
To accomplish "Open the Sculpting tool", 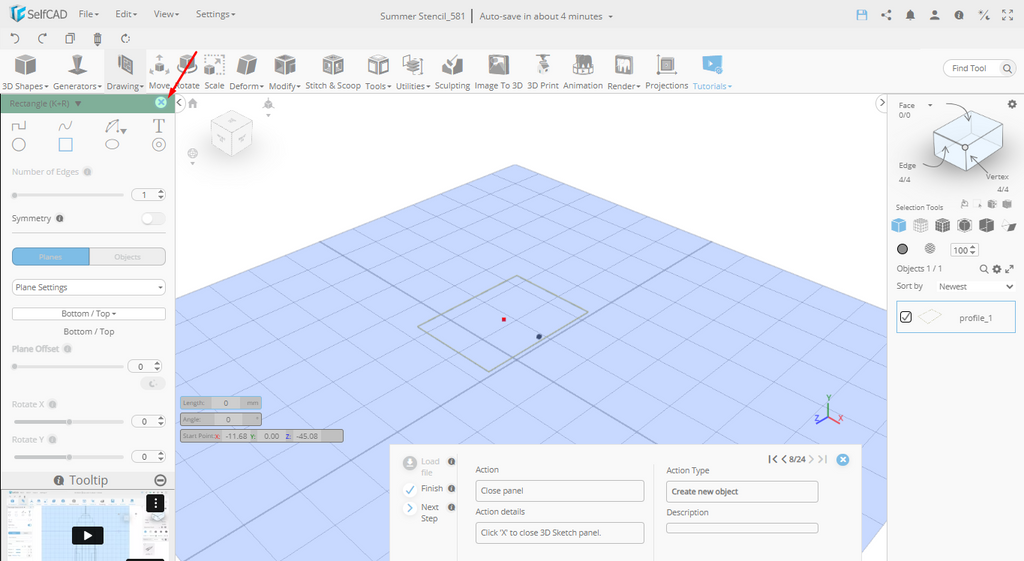I will click(452, 72).
